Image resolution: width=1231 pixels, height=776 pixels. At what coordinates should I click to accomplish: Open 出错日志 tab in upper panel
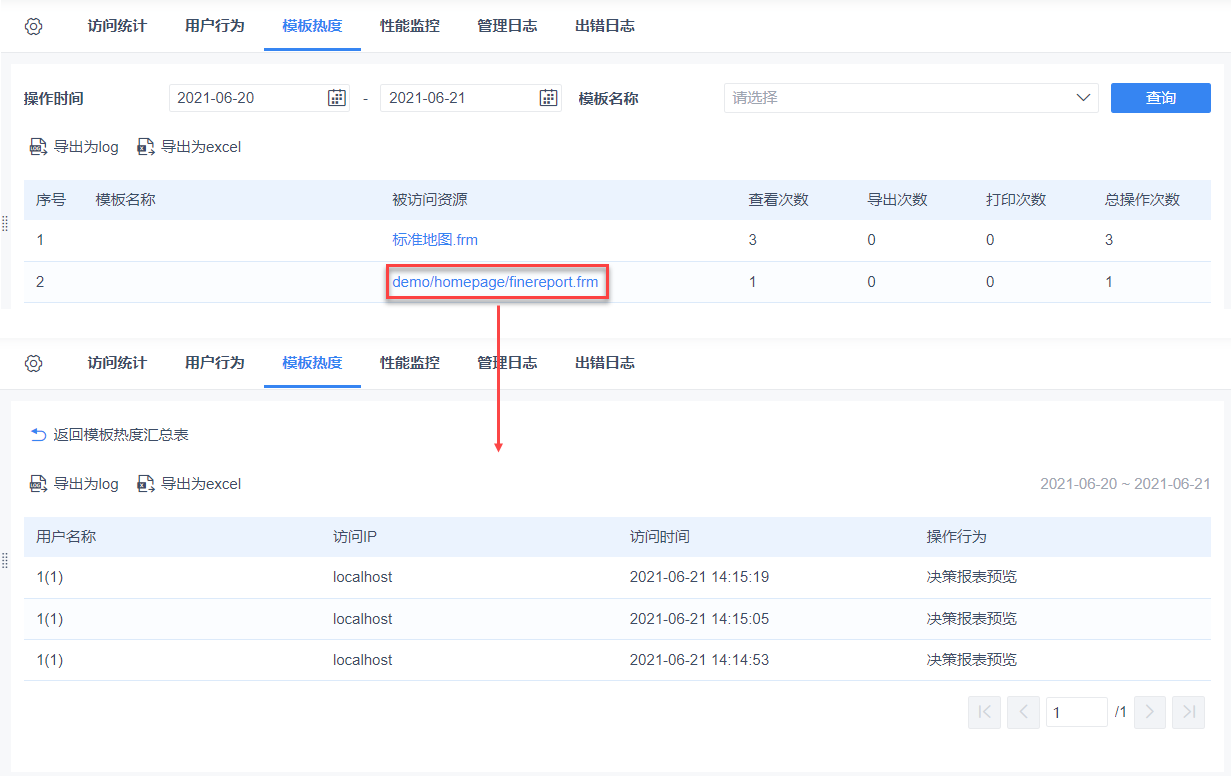point(605,26)
